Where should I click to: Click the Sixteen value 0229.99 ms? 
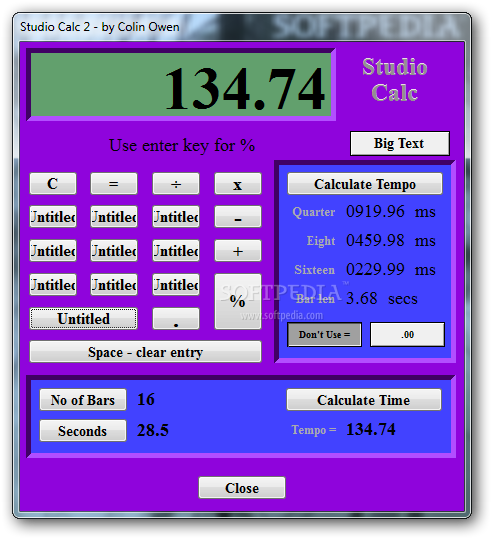click(391, 269)
